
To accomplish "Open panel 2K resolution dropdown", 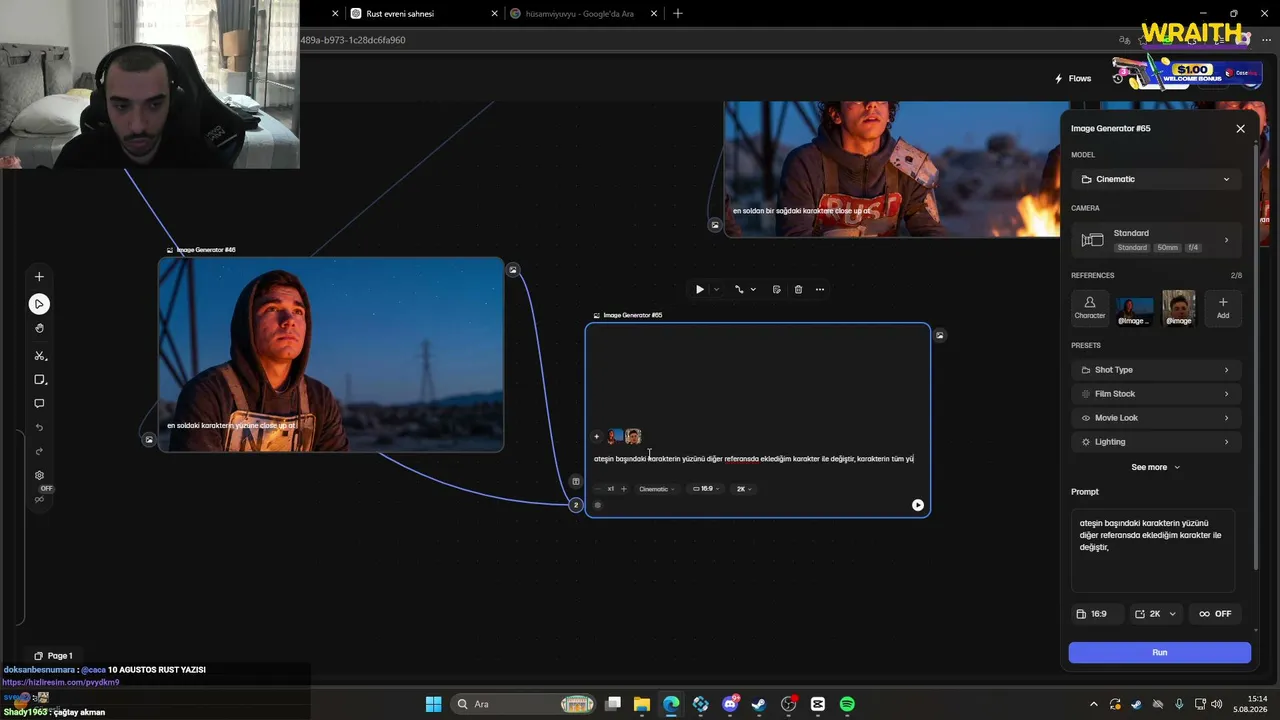I will [x=1158, y=614].
